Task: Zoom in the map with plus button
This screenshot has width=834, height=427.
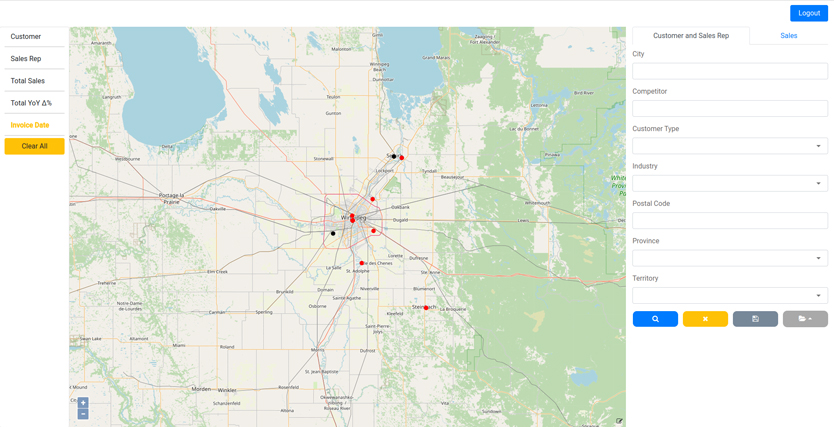Action: (x=83, y=403)
